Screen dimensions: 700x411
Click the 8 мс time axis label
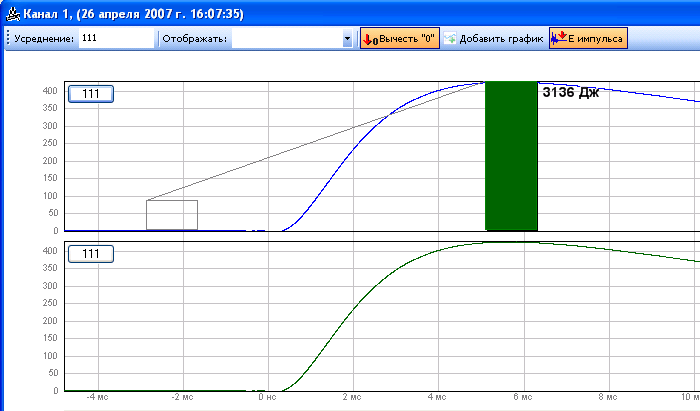point(608,397)
